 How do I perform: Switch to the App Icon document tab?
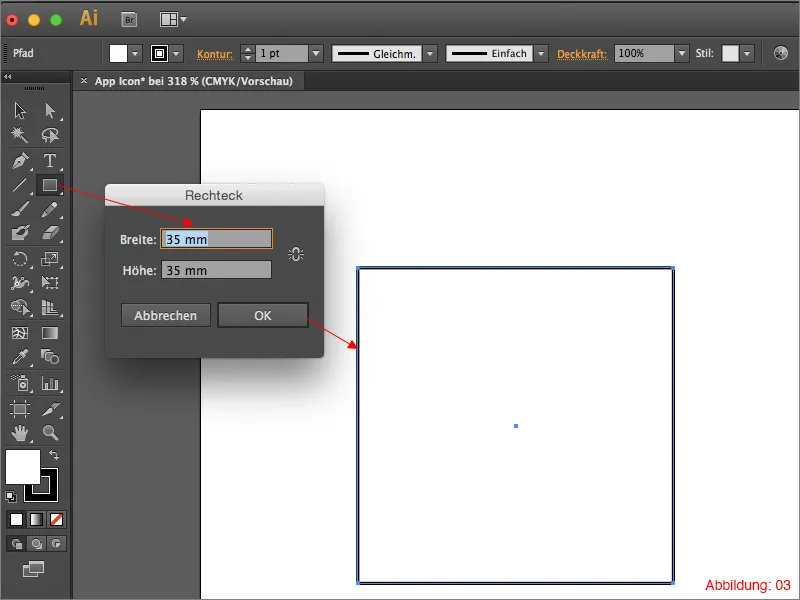(193, 81)
